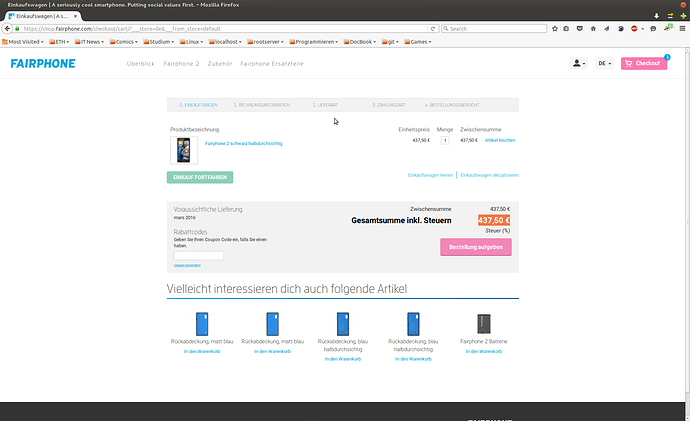This screenshot has height=421, width=690.
Task: Go to the Firefox home page icon
Action: 593,29
